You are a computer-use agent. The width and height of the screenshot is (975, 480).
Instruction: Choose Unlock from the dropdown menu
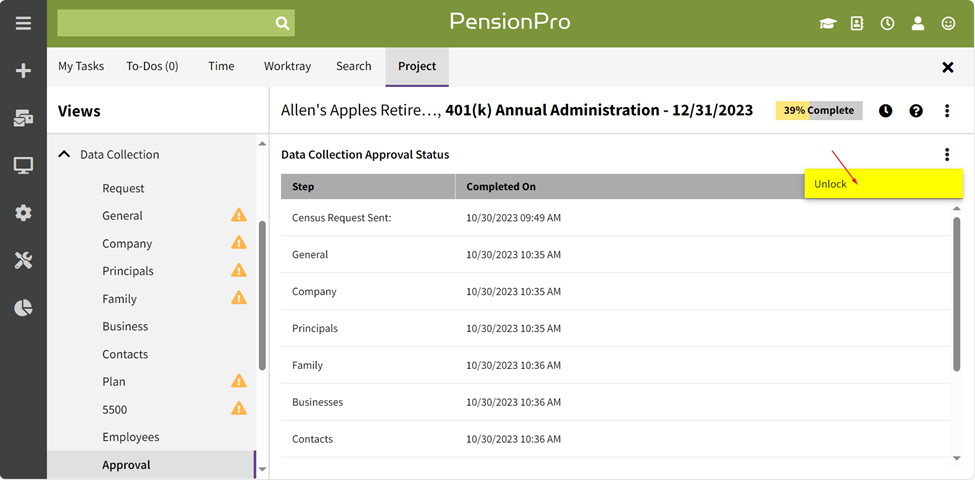point(884,184)
